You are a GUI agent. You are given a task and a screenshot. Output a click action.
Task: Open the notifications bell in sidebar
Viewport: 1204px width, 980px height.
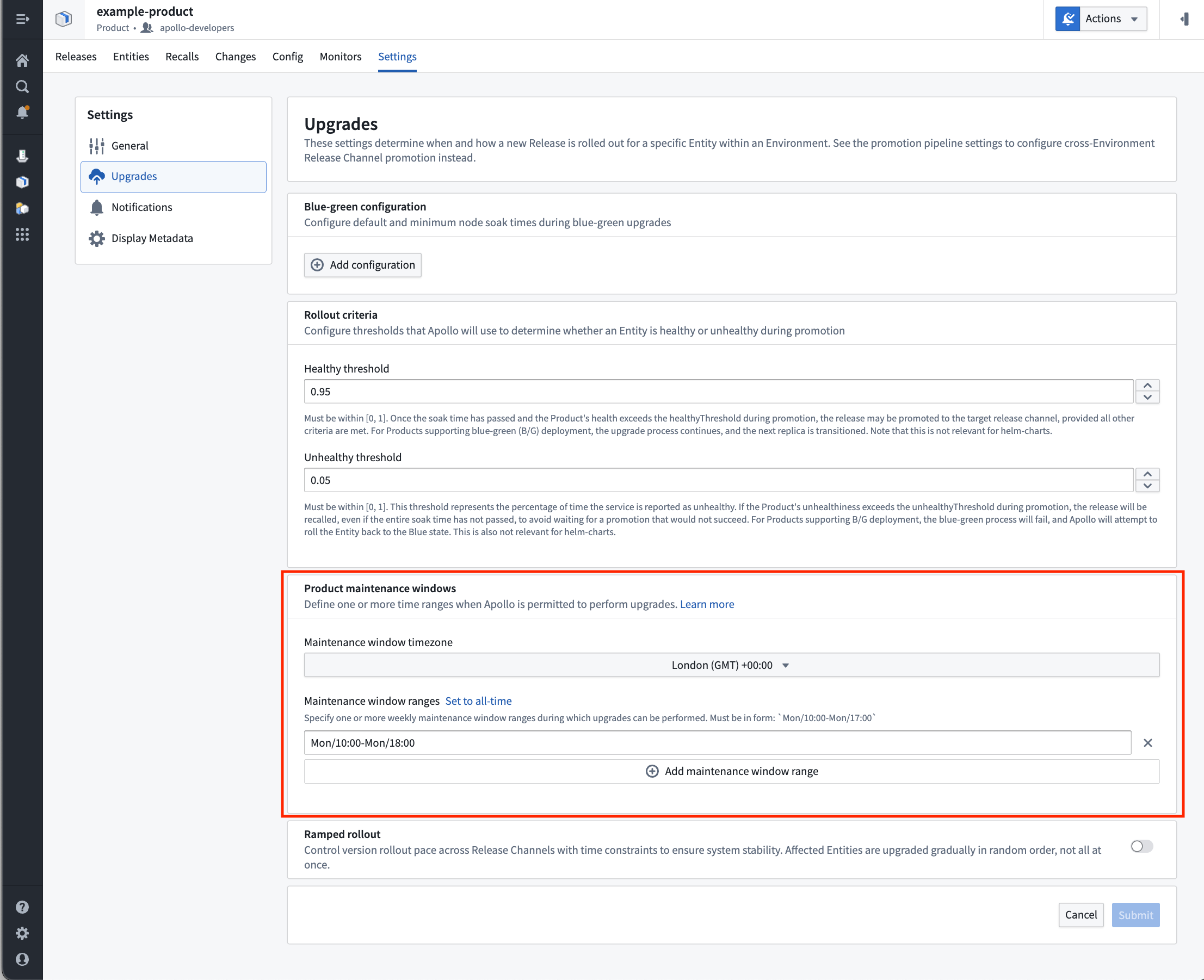(x=22, y=113)
